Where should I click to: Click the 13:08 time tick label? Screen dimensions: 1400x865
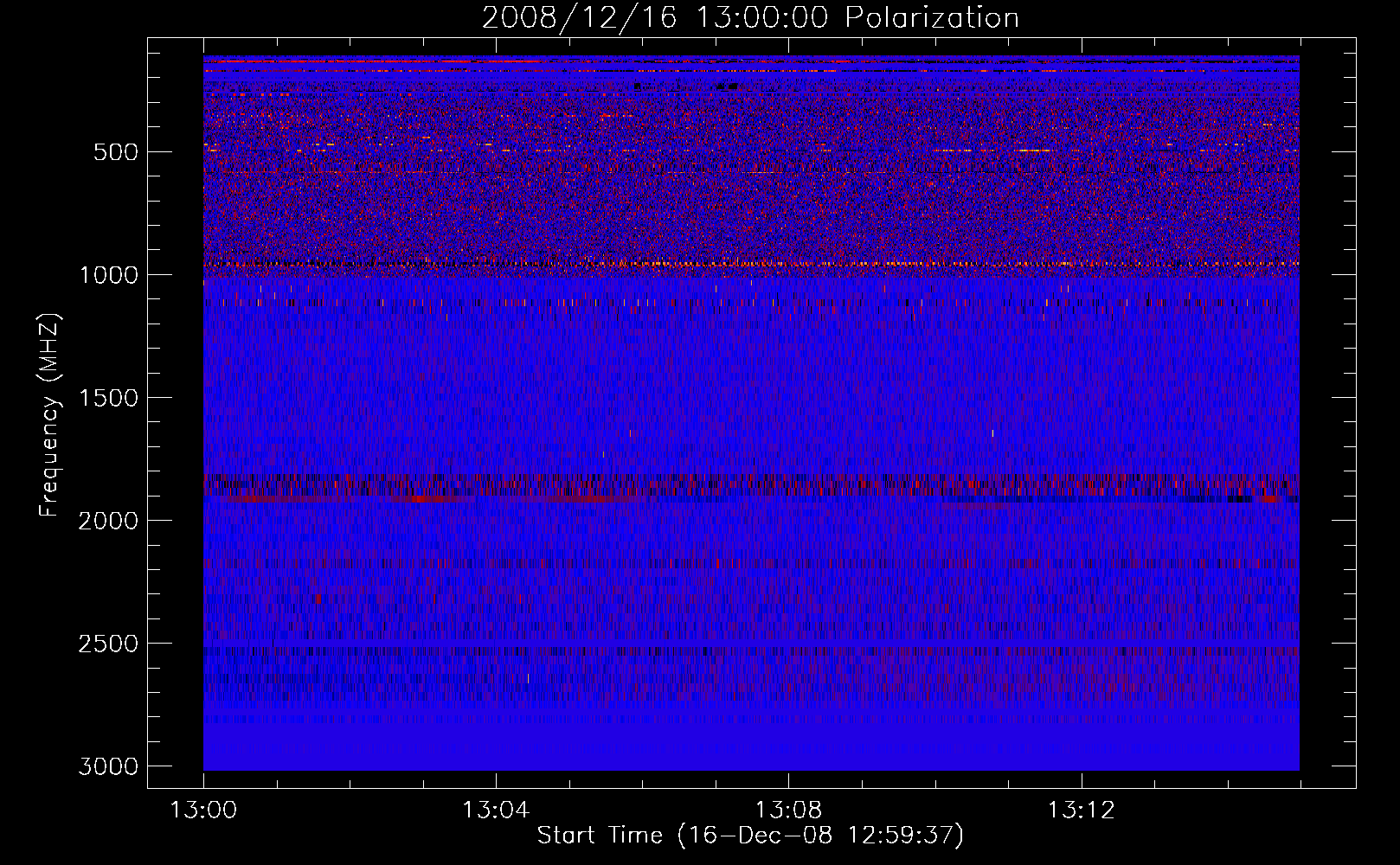coord(788,811)
